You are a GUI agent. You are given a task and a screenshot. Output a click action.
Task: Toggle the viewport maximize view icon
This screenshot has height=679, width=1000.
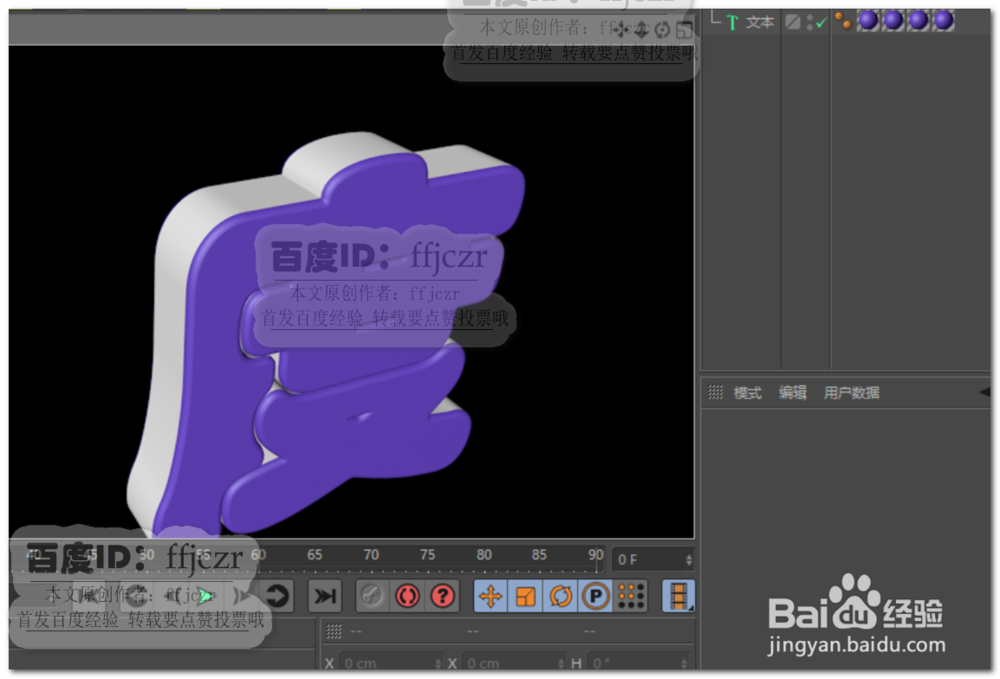[x=684, y=29]
